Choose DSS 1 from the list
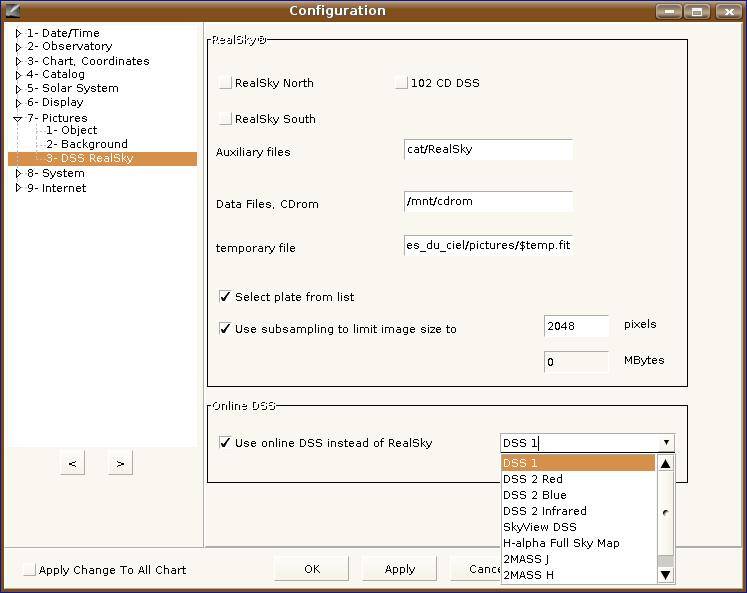 (x=578, y=463)
